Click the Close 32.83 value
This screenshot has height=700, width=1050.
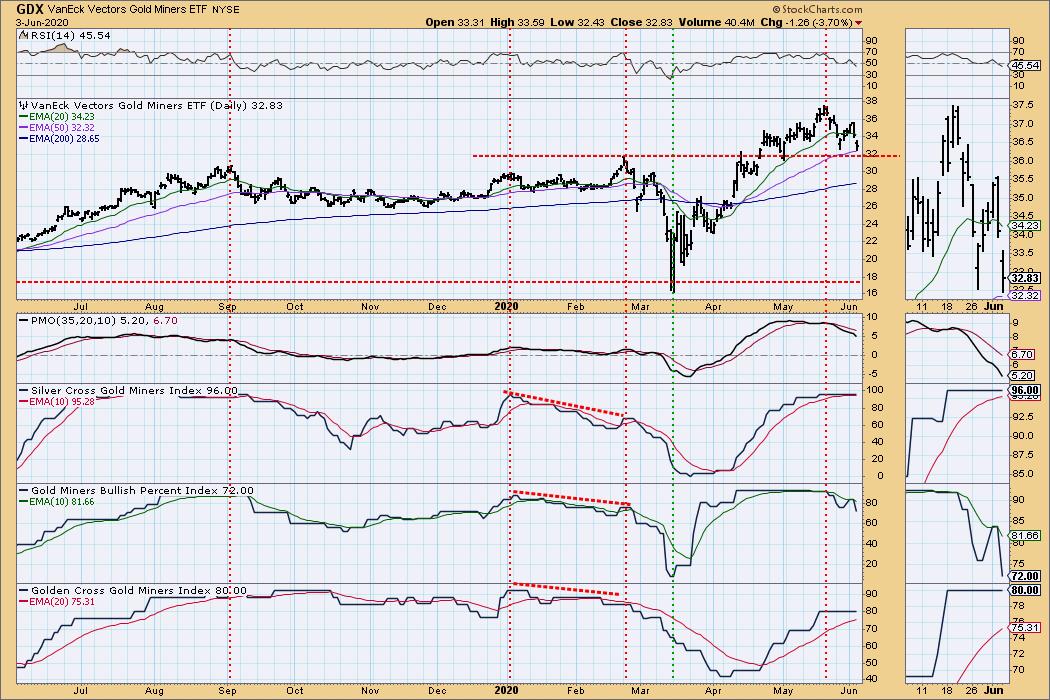(641, 22)
